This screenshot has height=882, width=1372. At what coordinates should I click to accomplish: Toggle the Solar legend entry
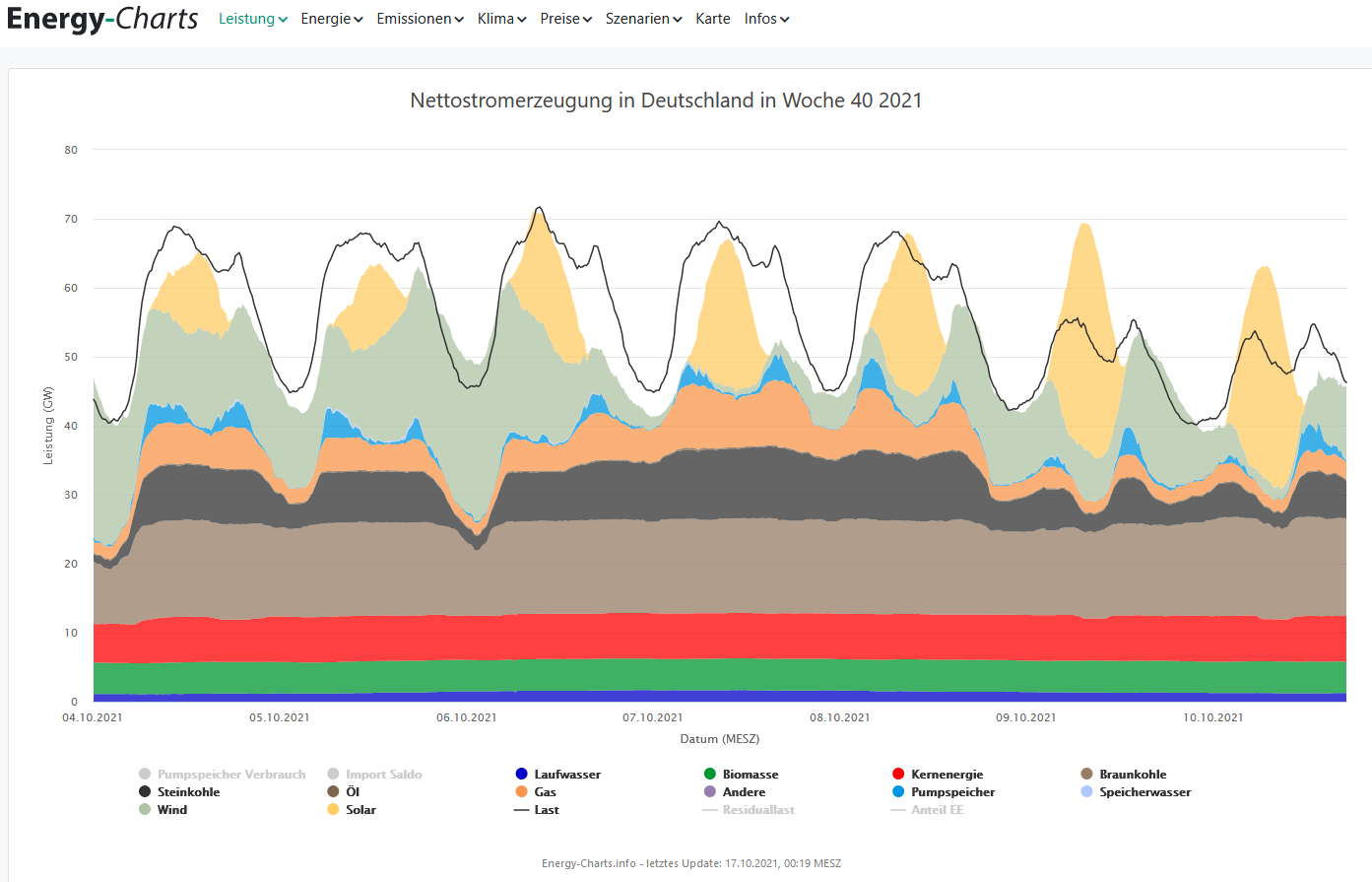click(352, 810)
